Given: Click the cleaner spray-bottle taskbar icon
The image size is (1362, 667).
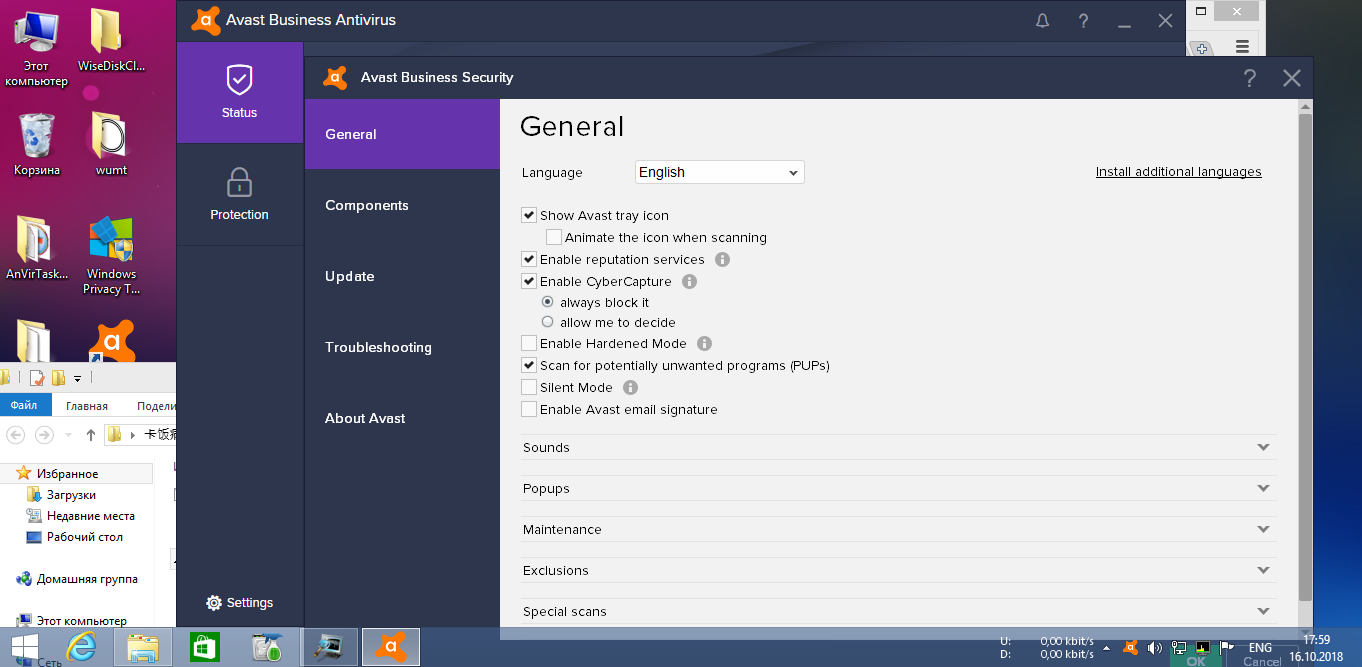Looking at the screenshot, I should 267,648.
